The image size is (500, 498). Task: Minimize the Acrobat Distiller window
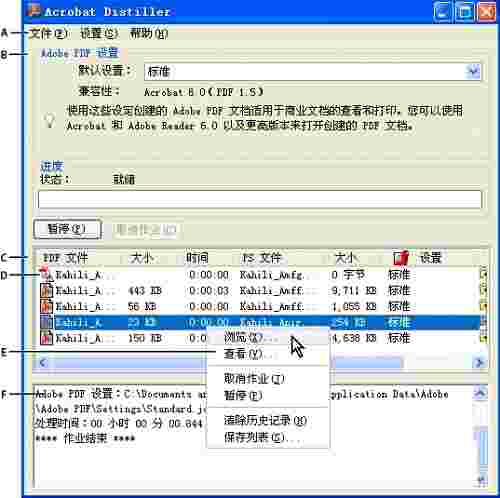[x=442, y=12]
